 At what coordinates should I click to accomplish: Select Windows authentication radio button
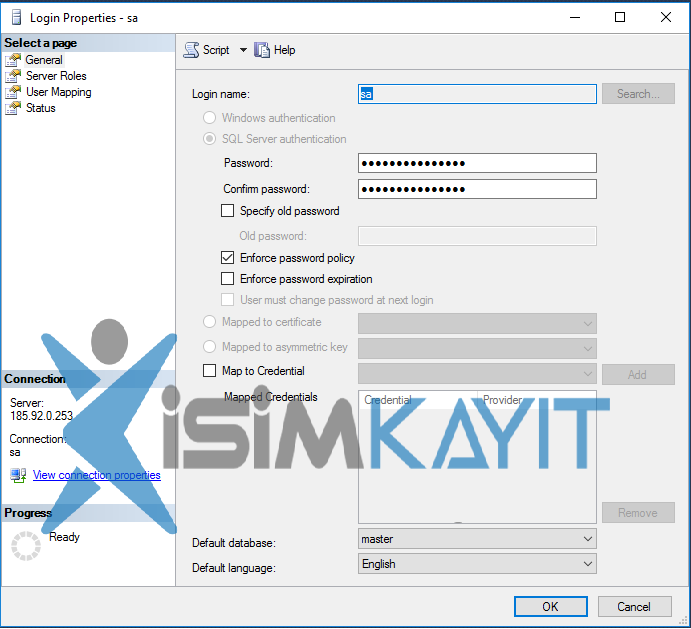coord(209,118)
